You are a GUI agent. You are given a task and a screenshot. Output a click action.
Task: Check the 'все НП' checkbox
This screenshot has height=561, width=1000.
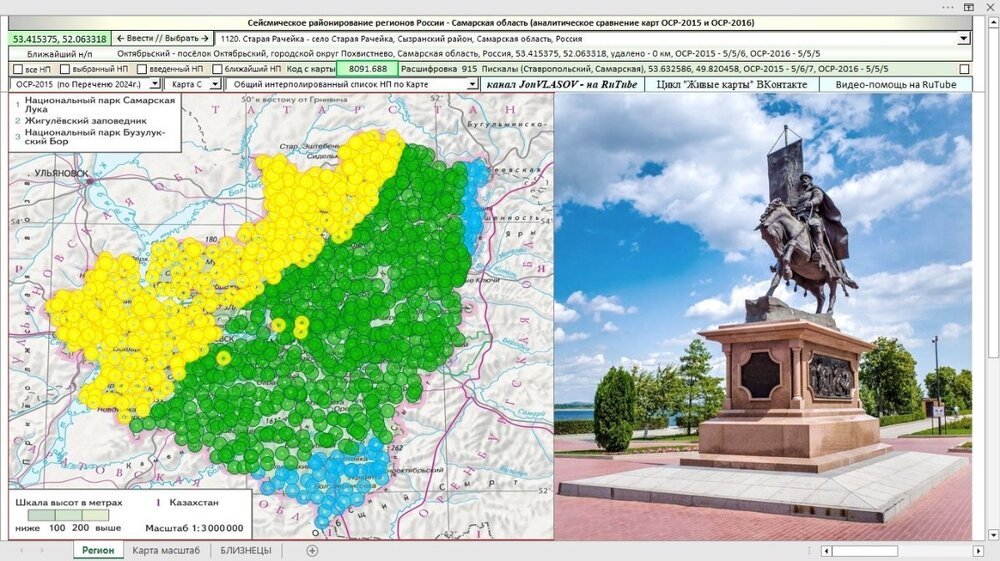click(18, 69)
